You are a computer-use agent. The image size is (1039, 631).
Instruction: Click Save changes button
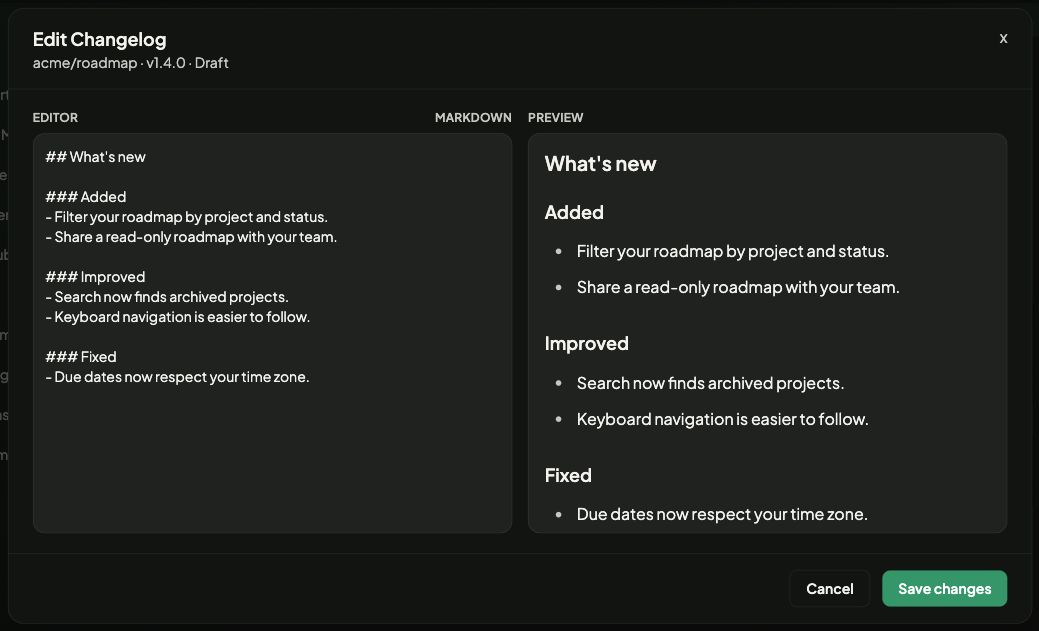(944, 589)
